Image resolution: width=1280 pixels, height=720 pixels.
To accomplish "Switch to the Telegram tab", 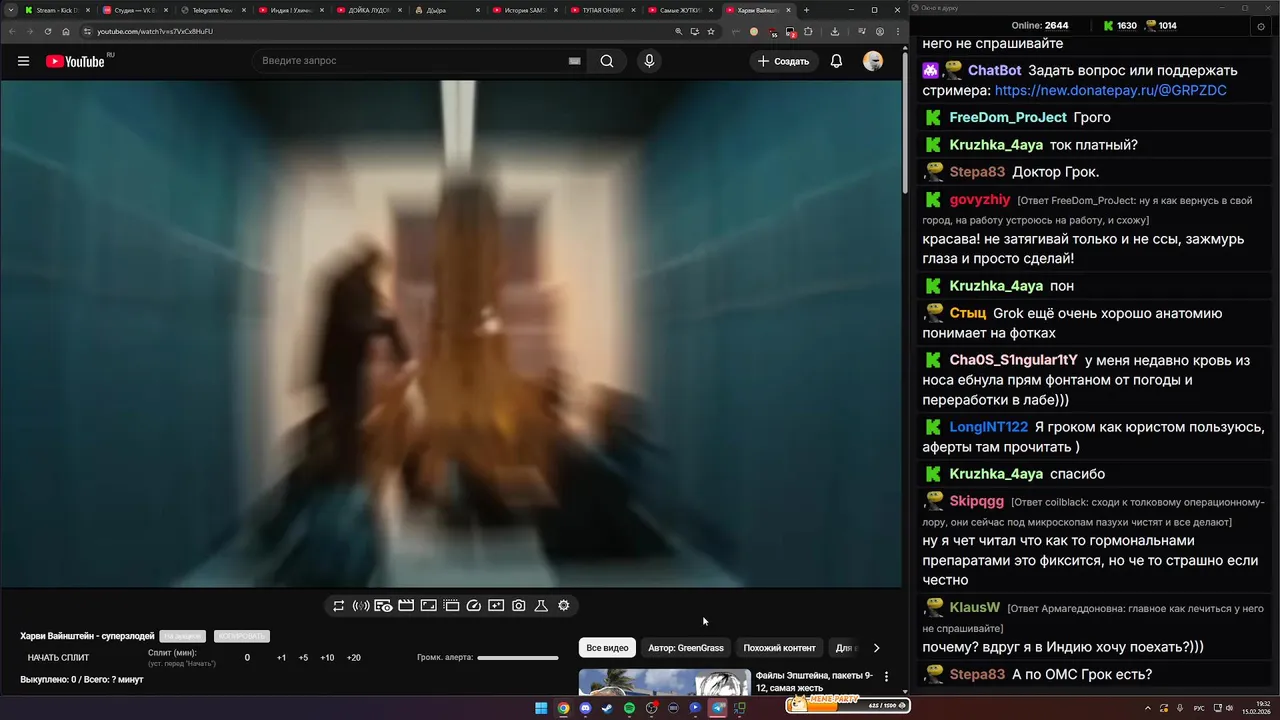I will [x=213, y=10].
